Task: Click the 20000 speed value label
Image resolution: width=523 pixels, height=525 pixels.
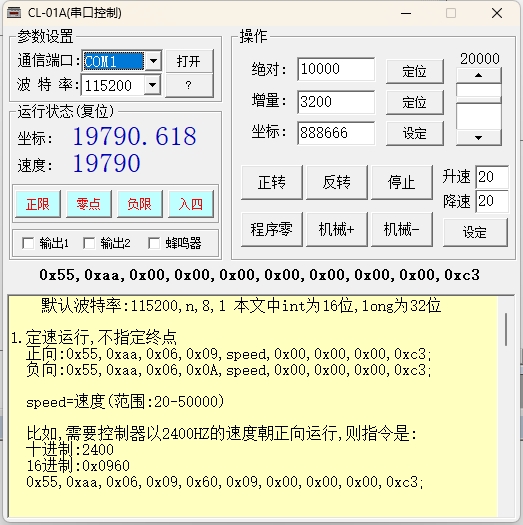Action: coord(479,59)
